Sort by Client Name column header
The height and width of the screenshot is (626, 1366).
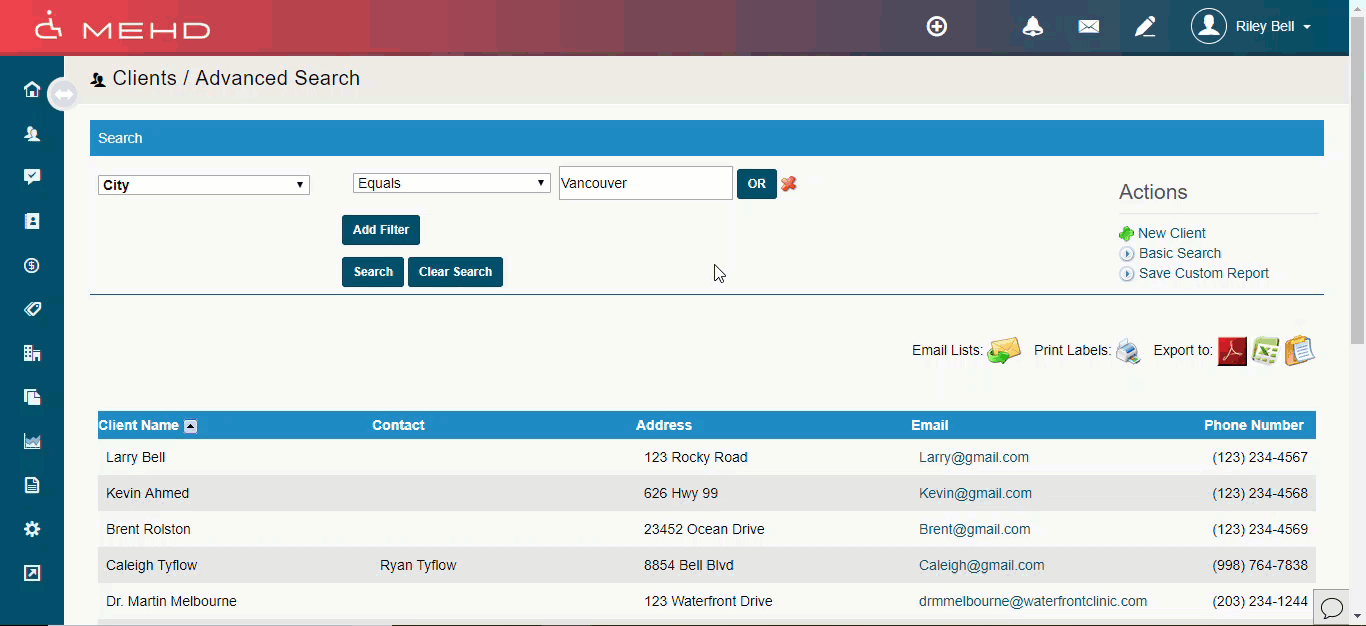coord(139,425)
